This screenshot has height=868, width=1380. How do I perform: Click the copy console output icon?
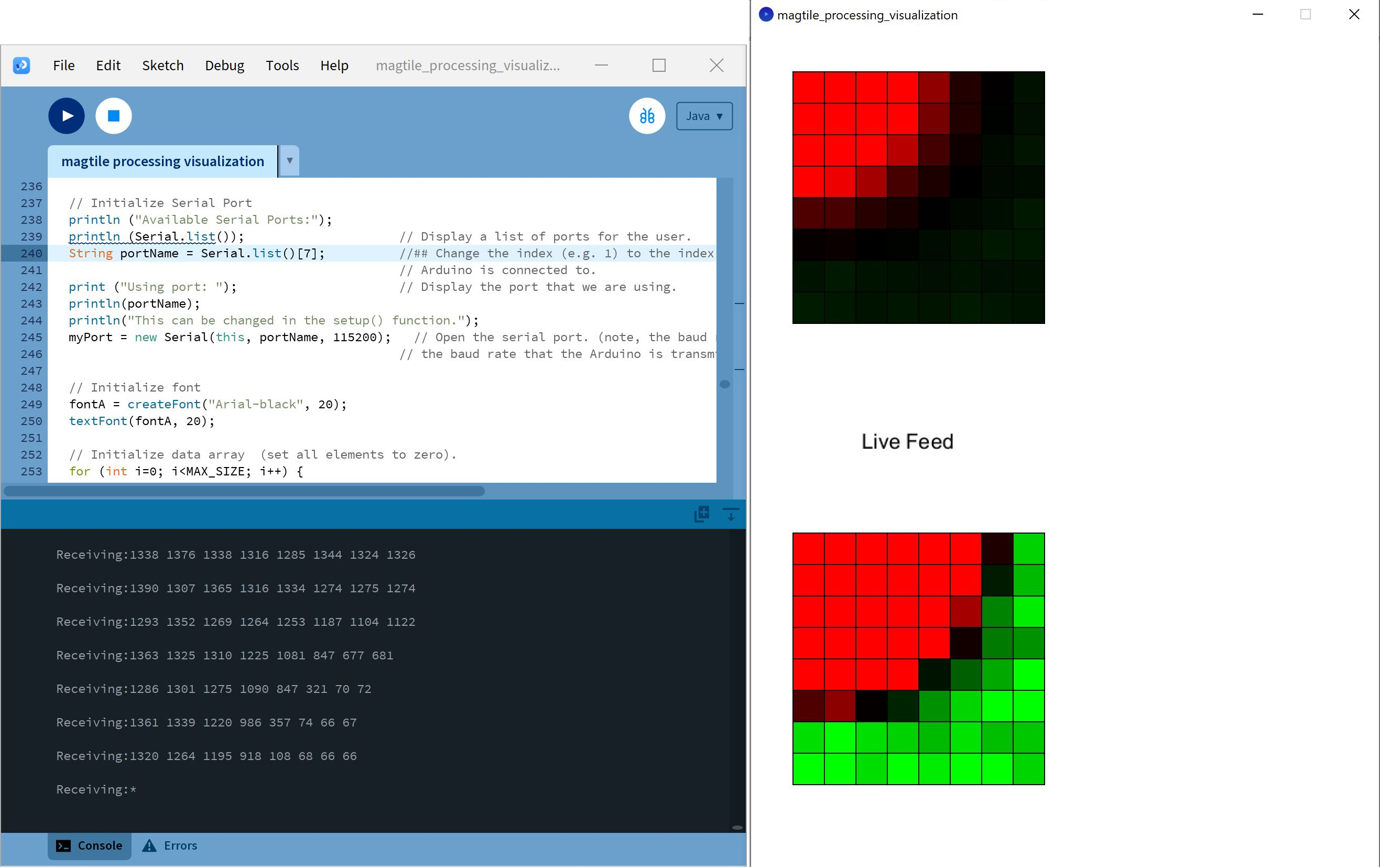tap(701, 514)
